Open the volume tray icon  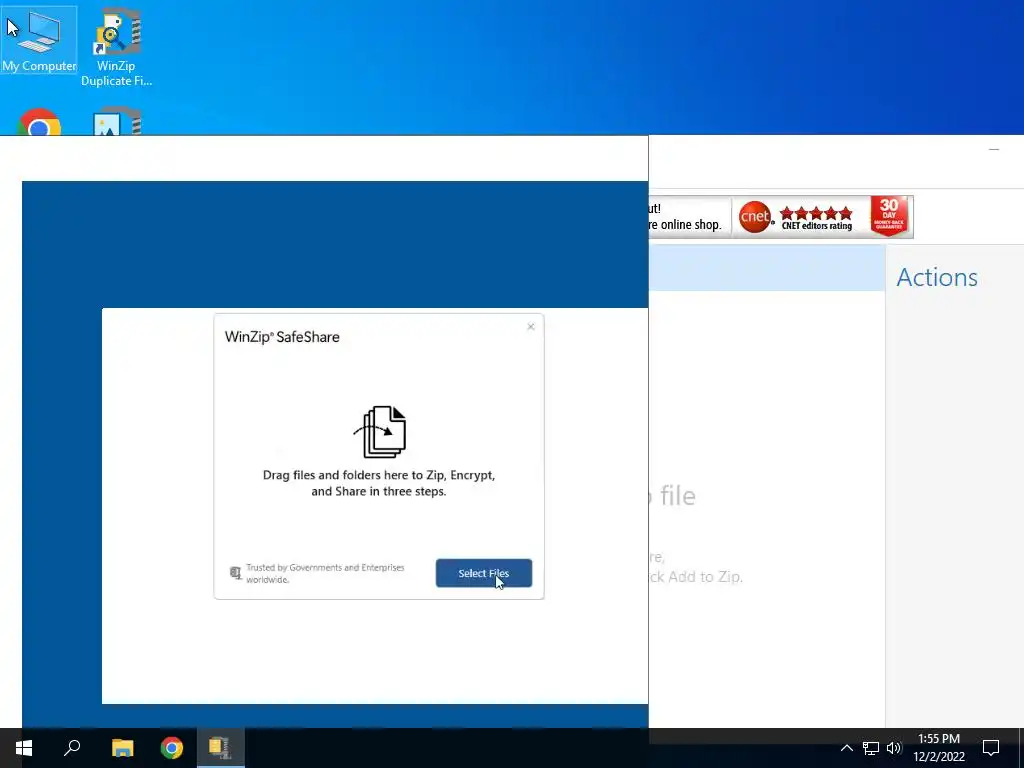[x=894, y=748]
